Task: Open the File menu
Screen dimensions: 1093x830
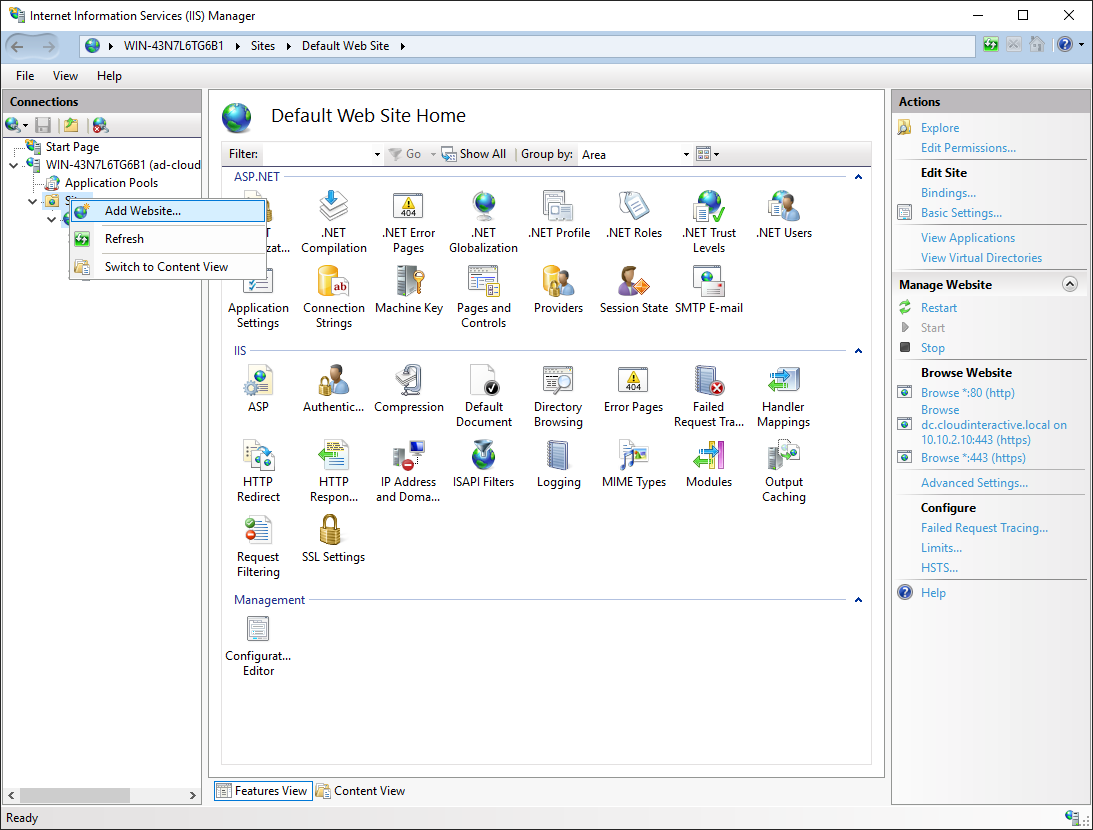Action: point(25,76)
